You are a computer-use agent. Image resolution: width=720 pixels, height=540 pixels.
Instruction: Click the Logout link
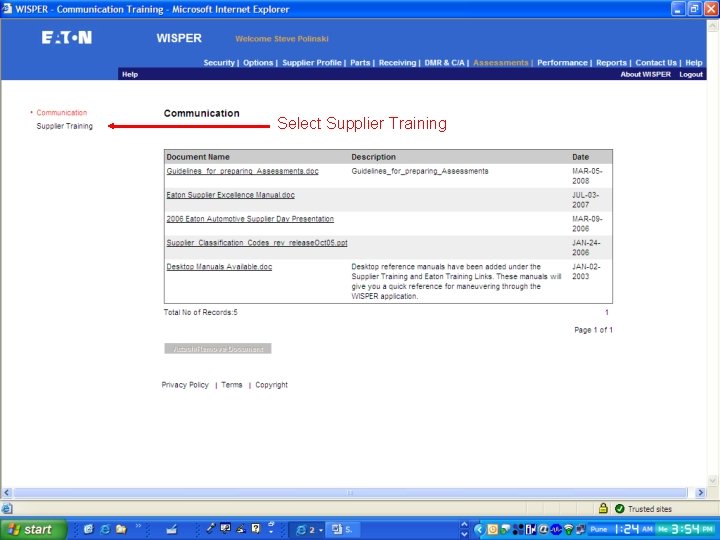tap(691, 74)
